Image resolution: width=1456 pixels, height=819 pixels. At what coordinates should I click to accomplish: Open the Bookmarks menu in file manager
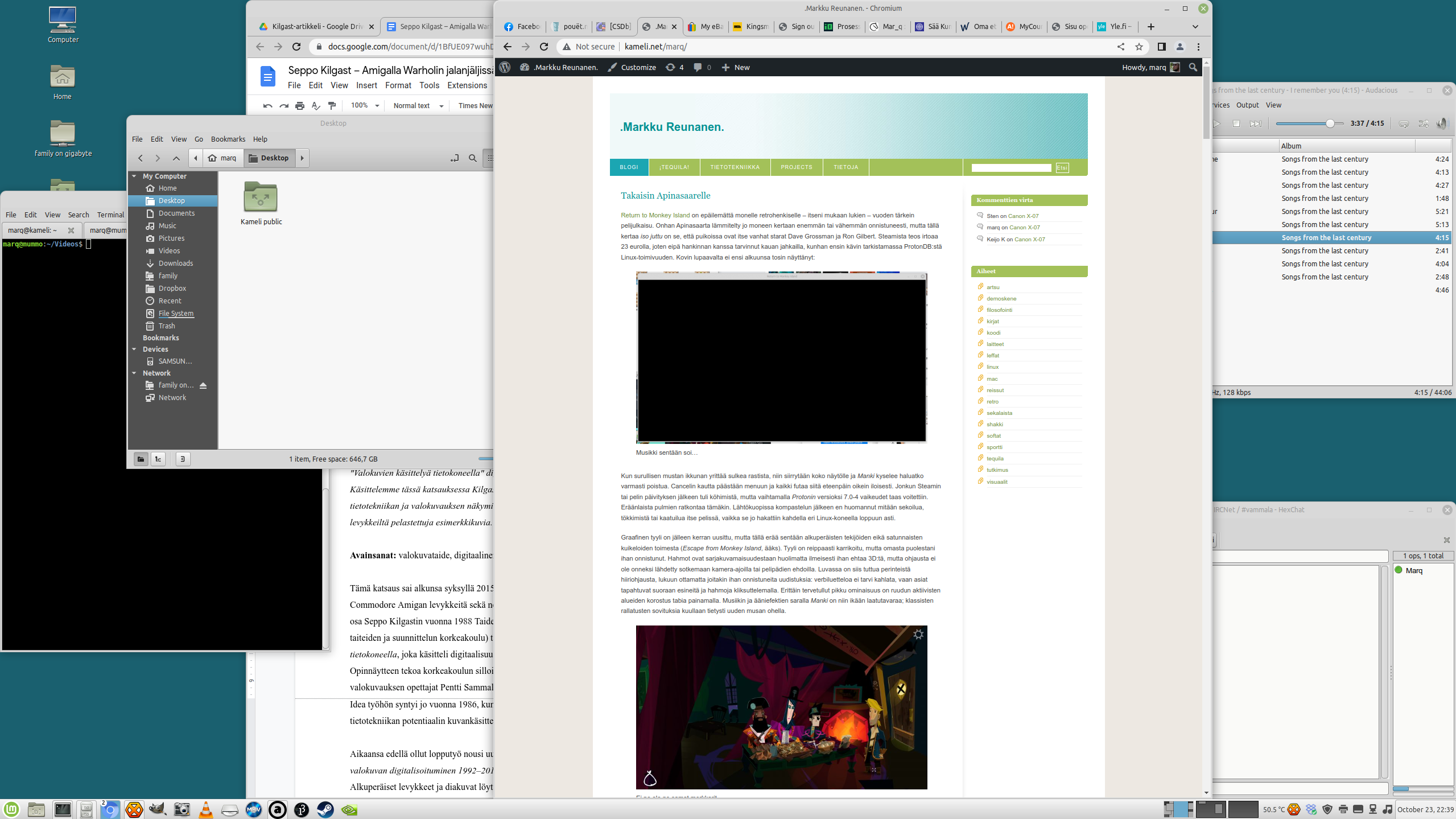pos(228,139)
